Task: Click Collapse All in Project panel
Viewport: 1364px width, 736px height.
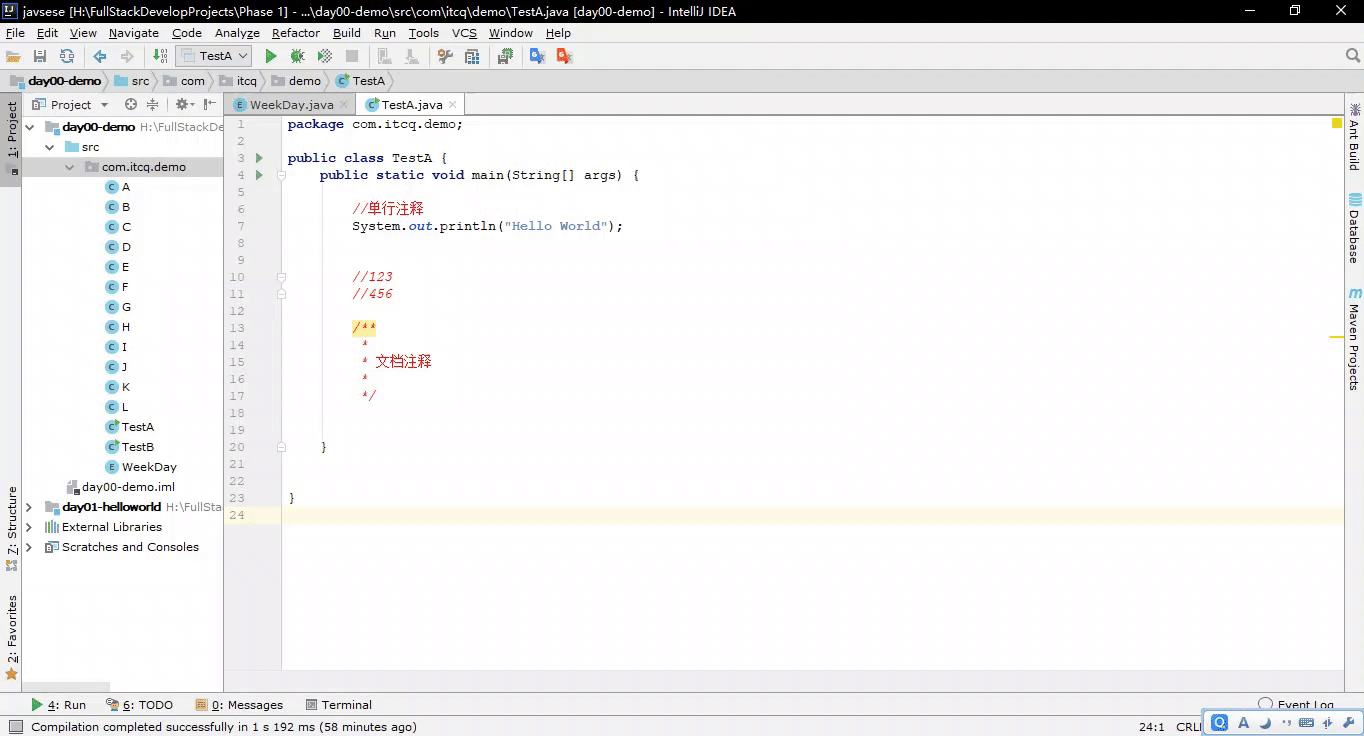Action: point(152,104)
